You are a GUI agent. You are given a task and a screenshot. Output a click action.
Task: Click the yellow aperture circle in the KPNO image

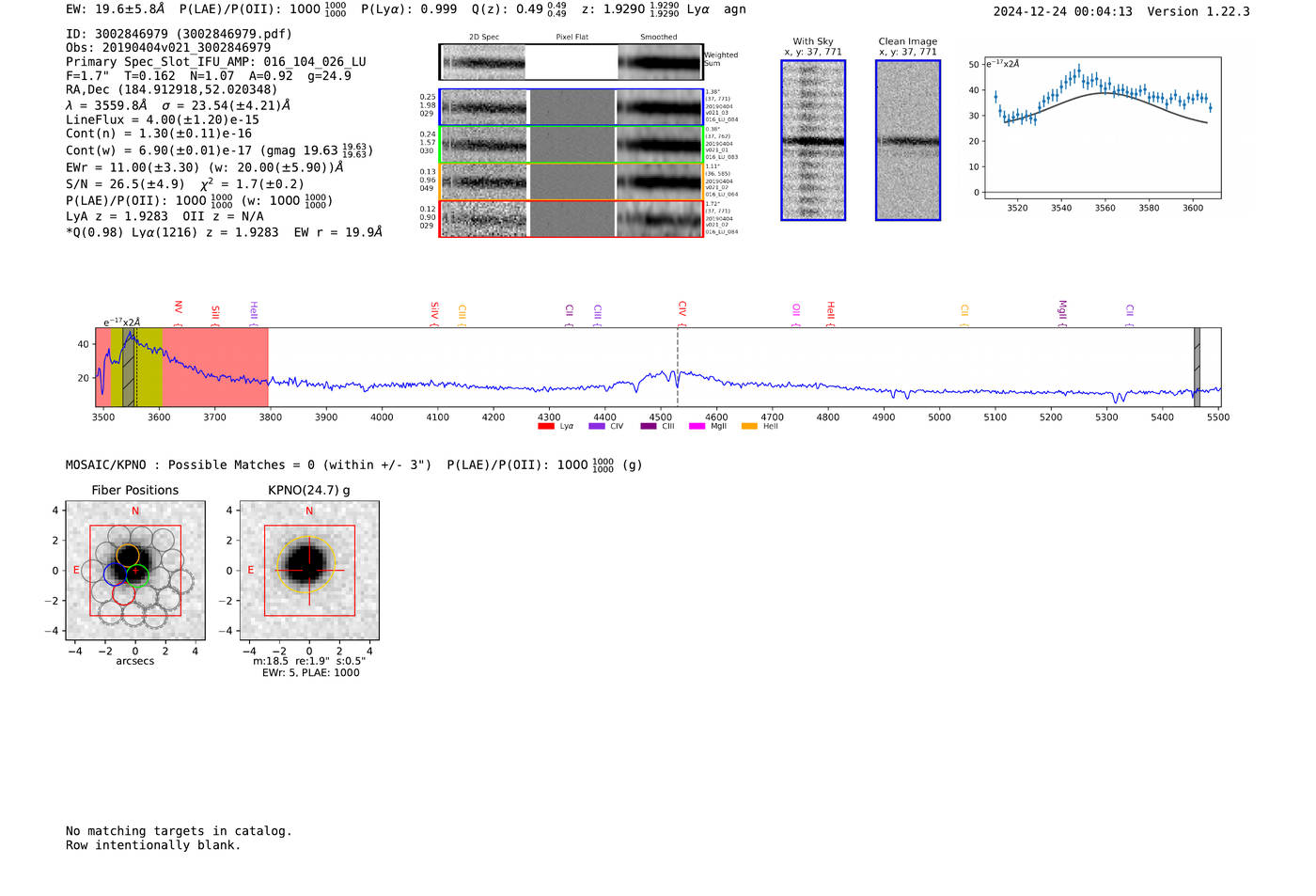point(305,565)
